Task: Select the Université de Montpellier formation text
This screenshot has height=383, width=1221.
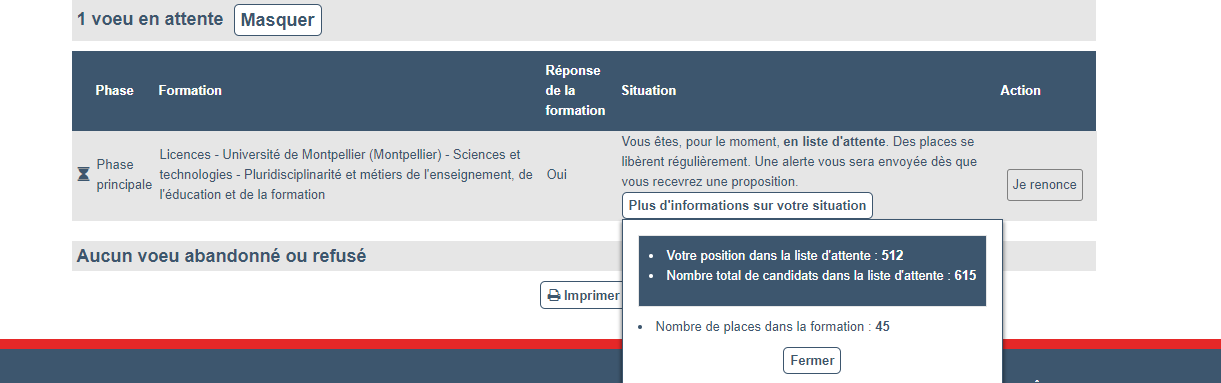Action: [x=346, y=175]
